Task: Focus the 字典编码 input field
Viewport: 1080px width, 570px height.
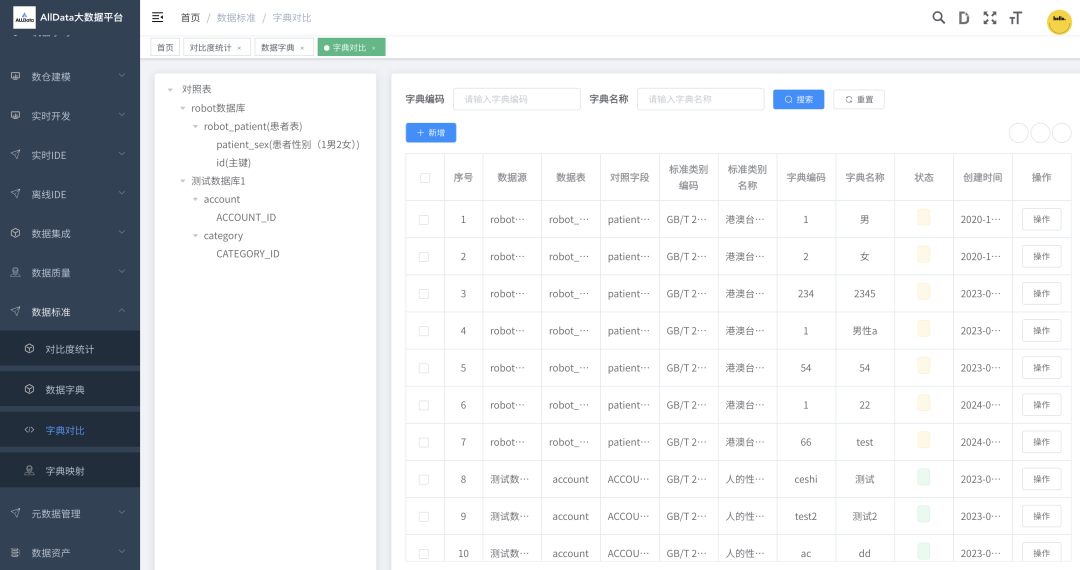Action: point(516,100)
